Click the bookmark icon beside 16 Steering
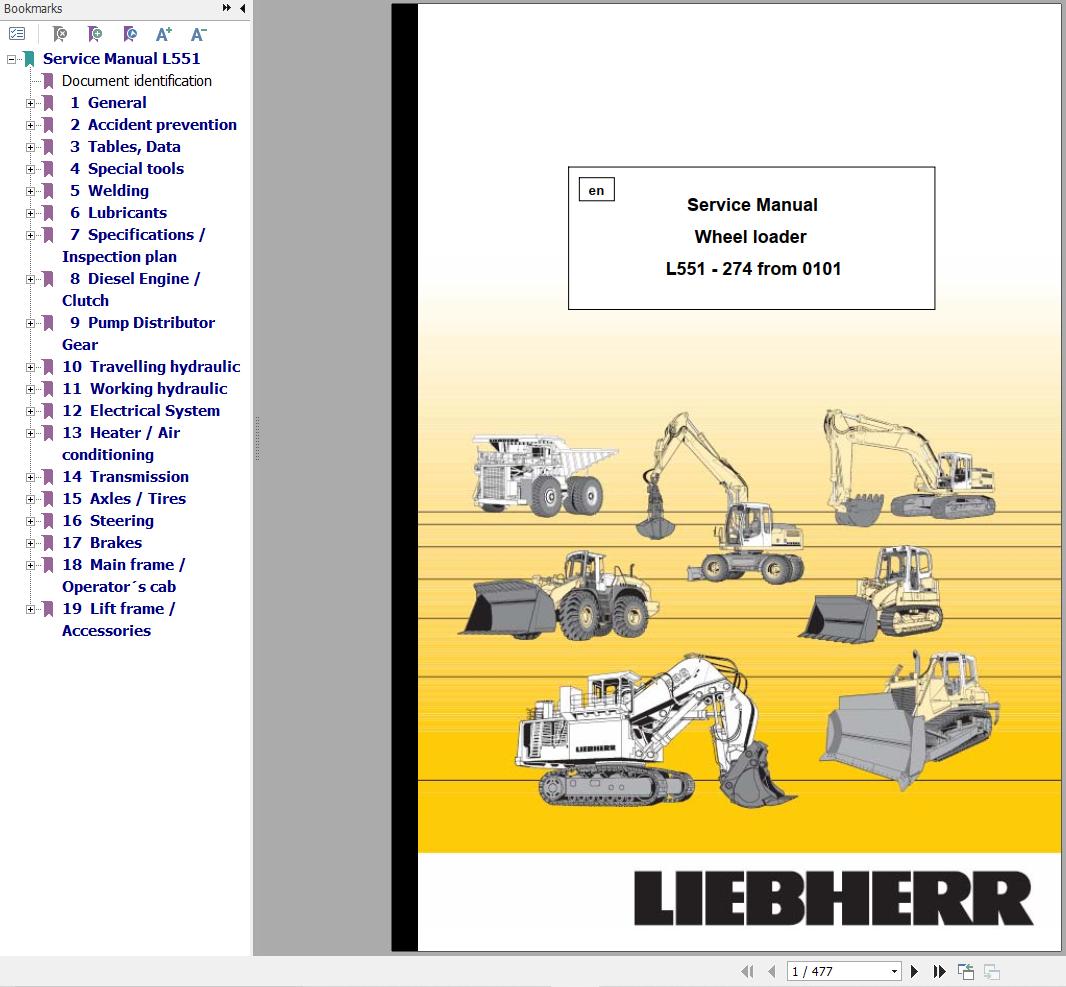Screen dimensions: 1066x987 click(x=48, y=521)
